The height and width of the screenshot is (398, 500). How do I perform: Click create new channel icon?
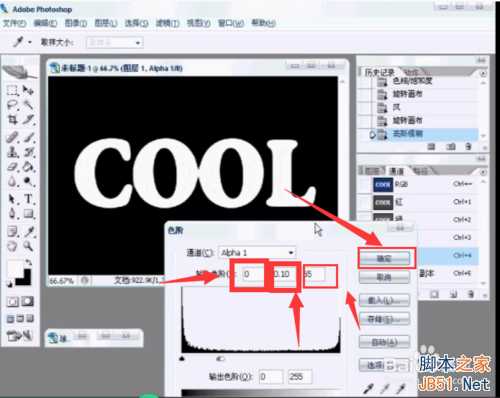(453, 294)
